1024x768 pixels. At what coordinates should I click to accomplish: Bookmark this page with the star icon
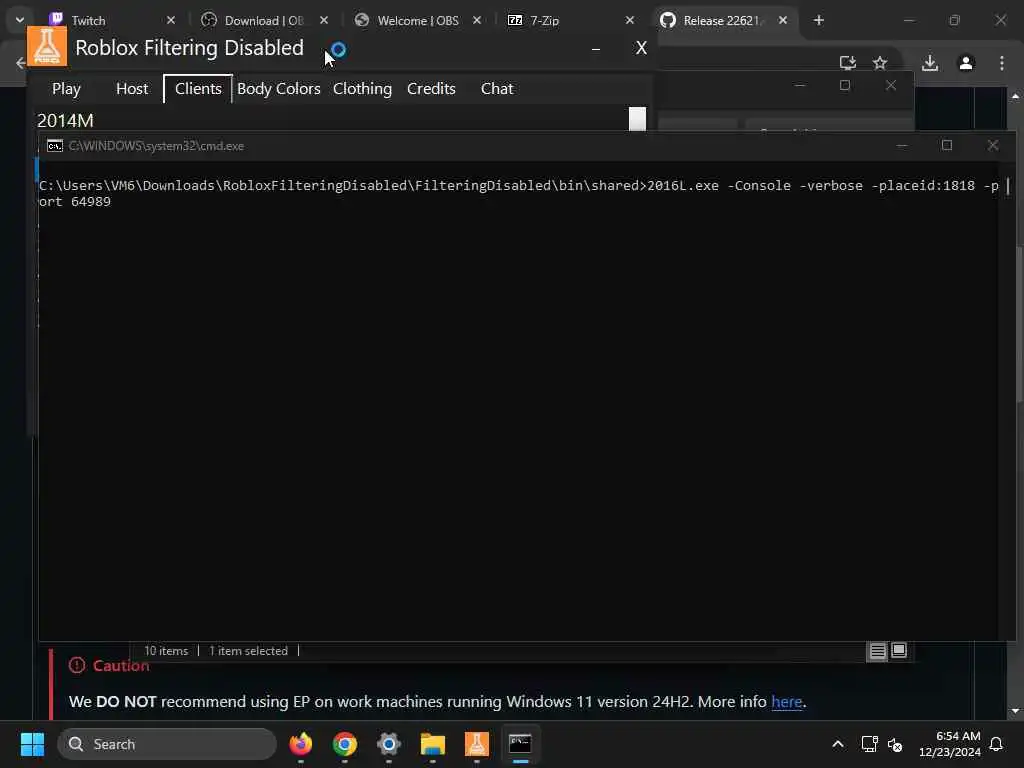coord(880,63)
